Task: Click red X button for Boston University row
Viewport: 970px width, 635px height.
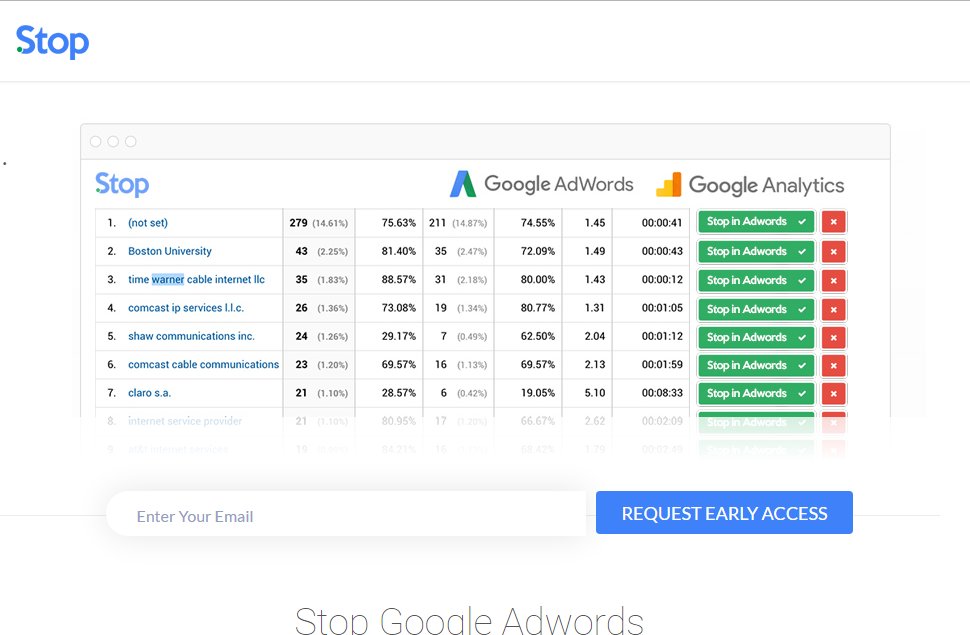Action: click(833, 251)
